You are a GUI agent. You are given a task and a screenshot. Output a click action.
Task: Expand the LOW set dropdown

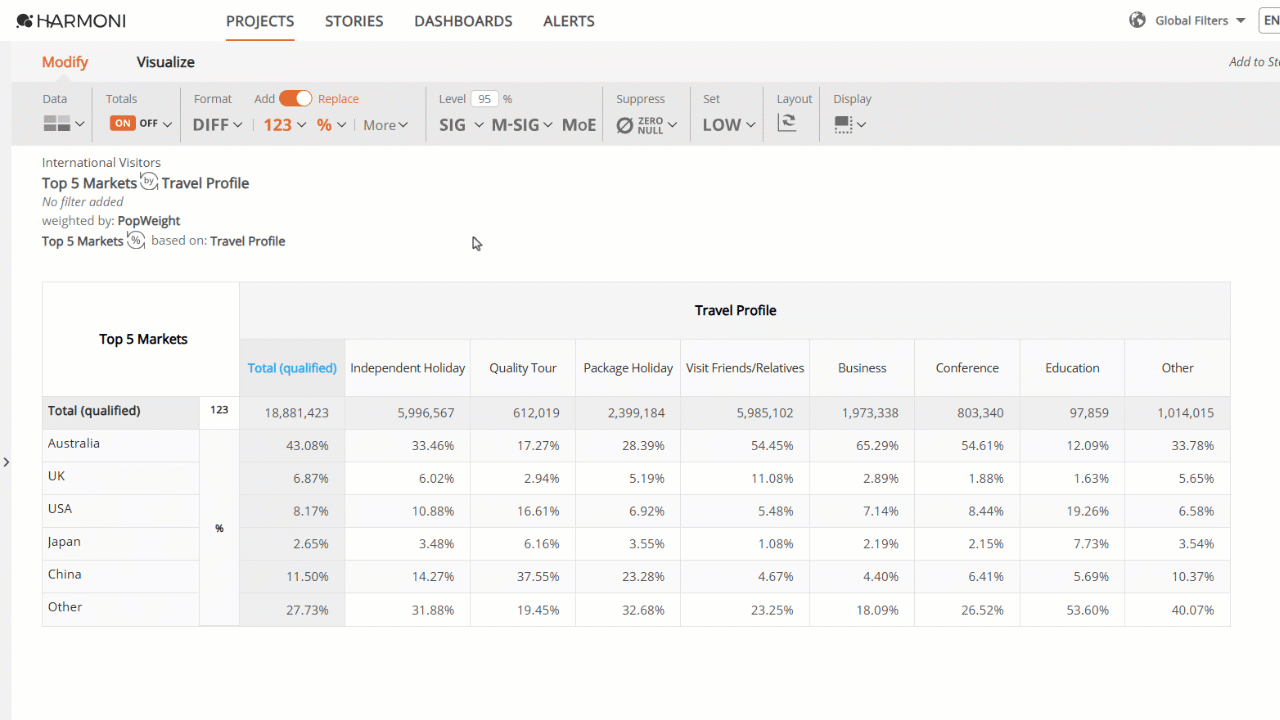[x=729, y=125]
